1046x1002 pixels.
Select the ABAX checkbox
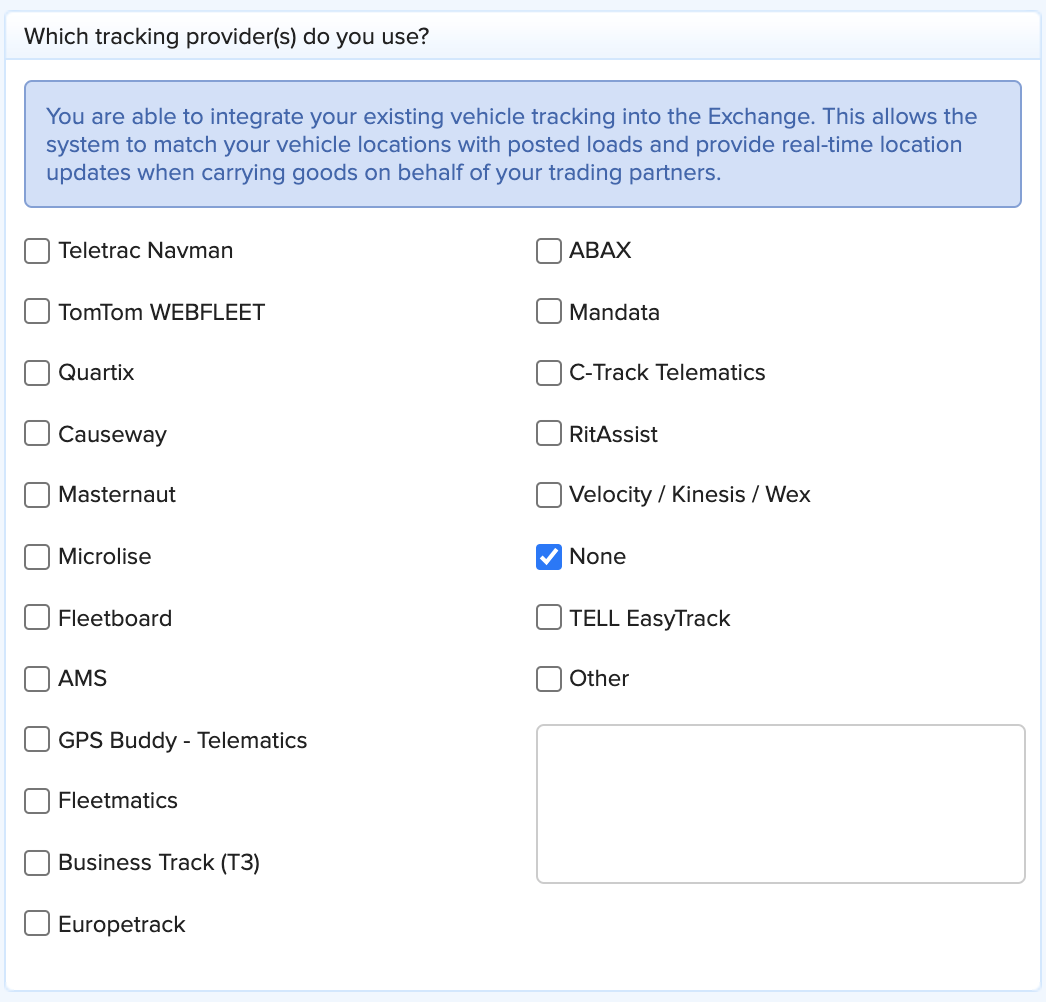point(548,251)
